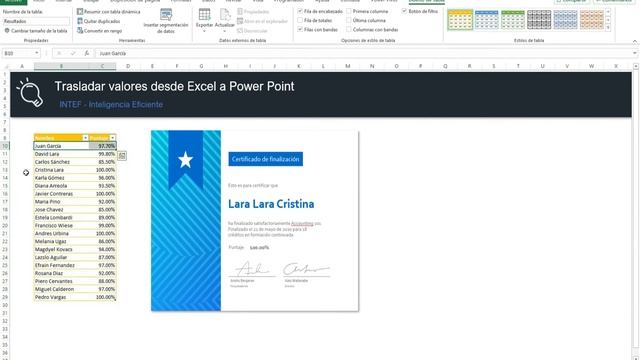Viewport: 640px width, 360px height.
Task: Select cell Estela Lombardi
Action: [x=61, y=218]
